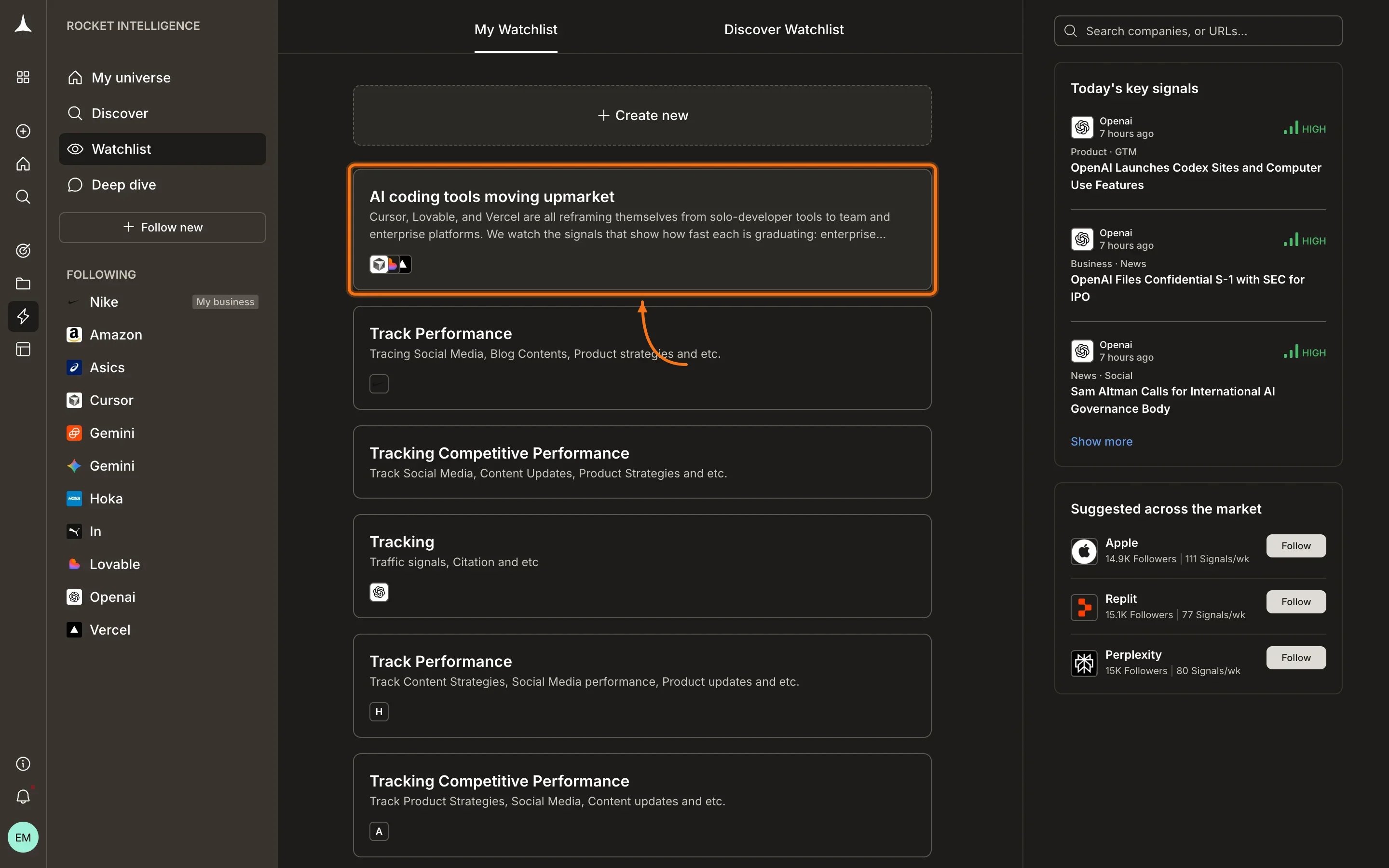Switch to the My Watchlist tab
The height and width of the screenshot is (868, 1389).
point(516,29)
